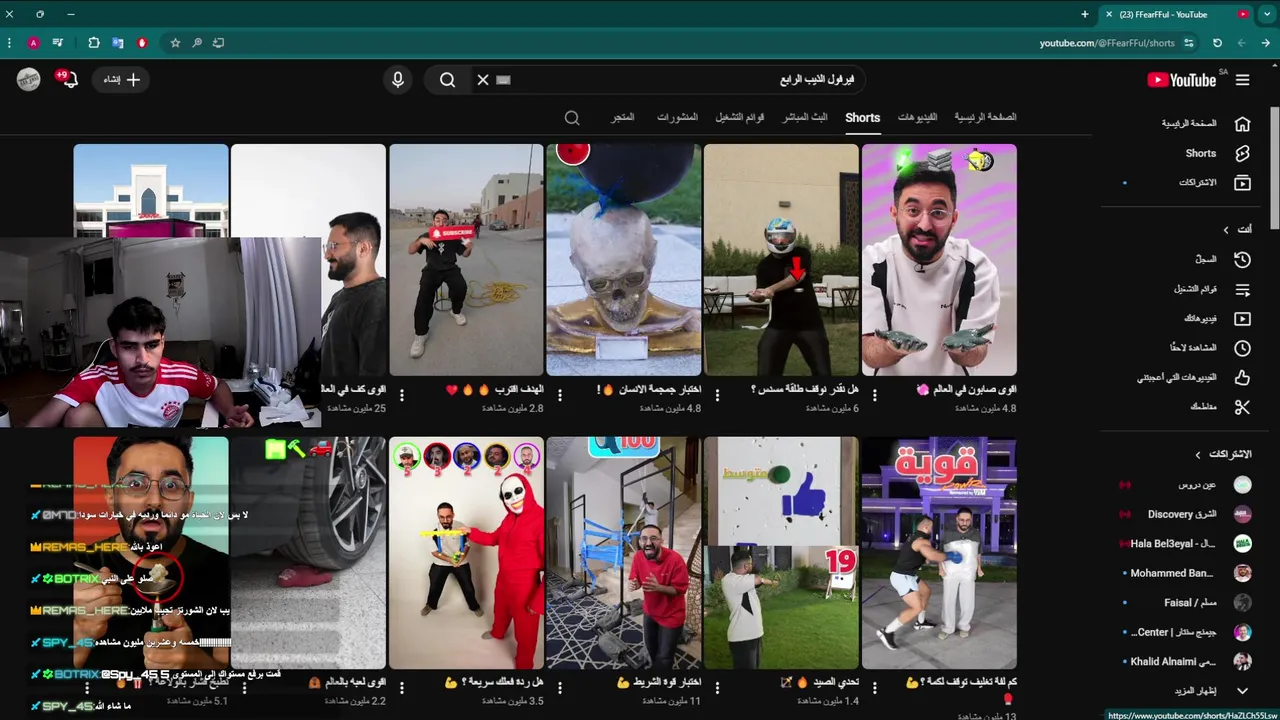Click the 'إنشاء' create button

click(120, 80)
